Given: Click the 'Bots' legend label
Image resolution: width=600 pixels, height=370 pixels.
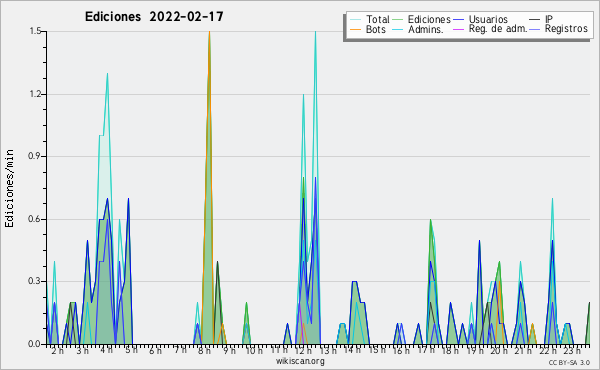Looking at the screenshot, I should point(375,29).
